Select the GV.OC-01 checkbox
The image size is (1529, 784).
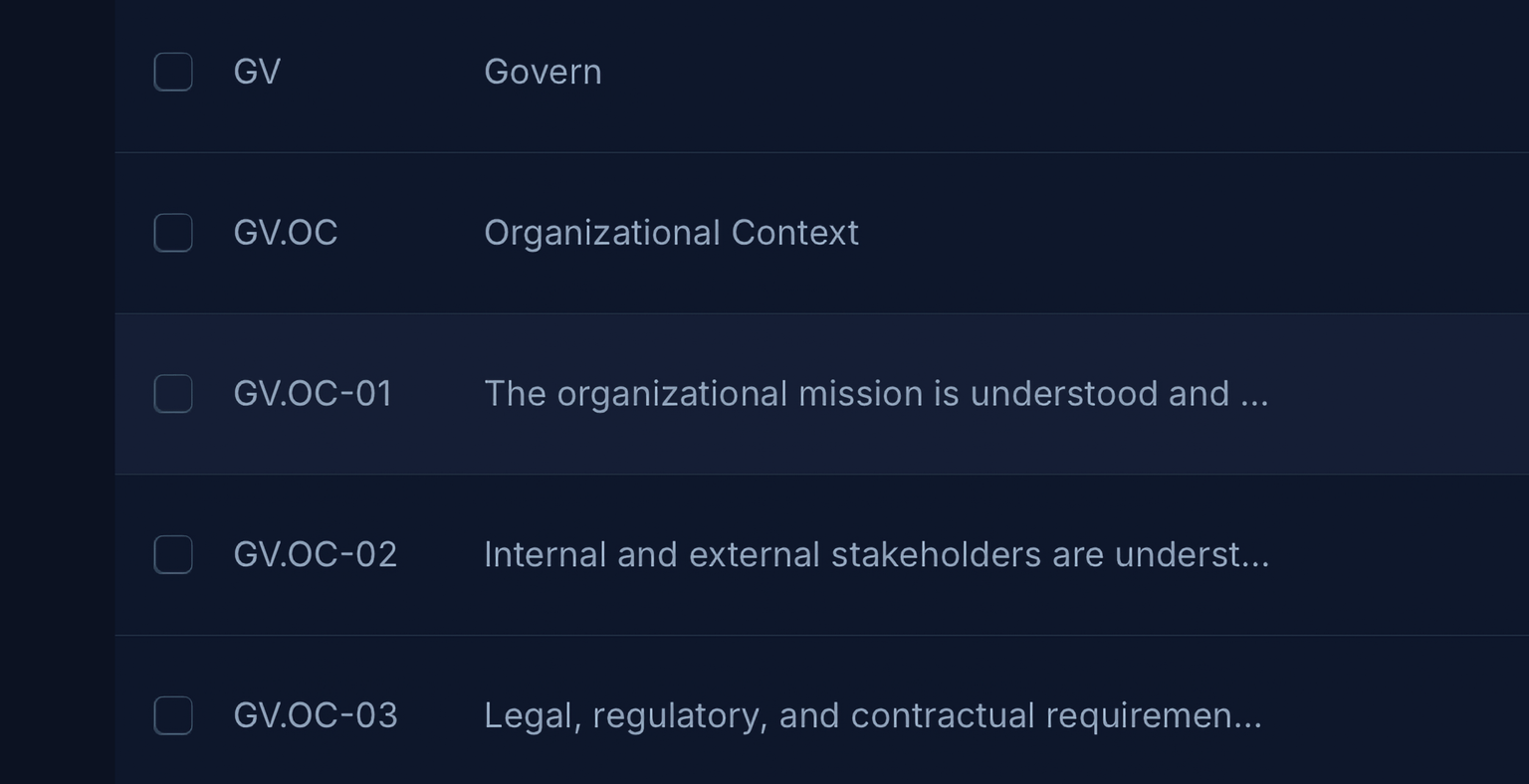click(x=173, y=394)
